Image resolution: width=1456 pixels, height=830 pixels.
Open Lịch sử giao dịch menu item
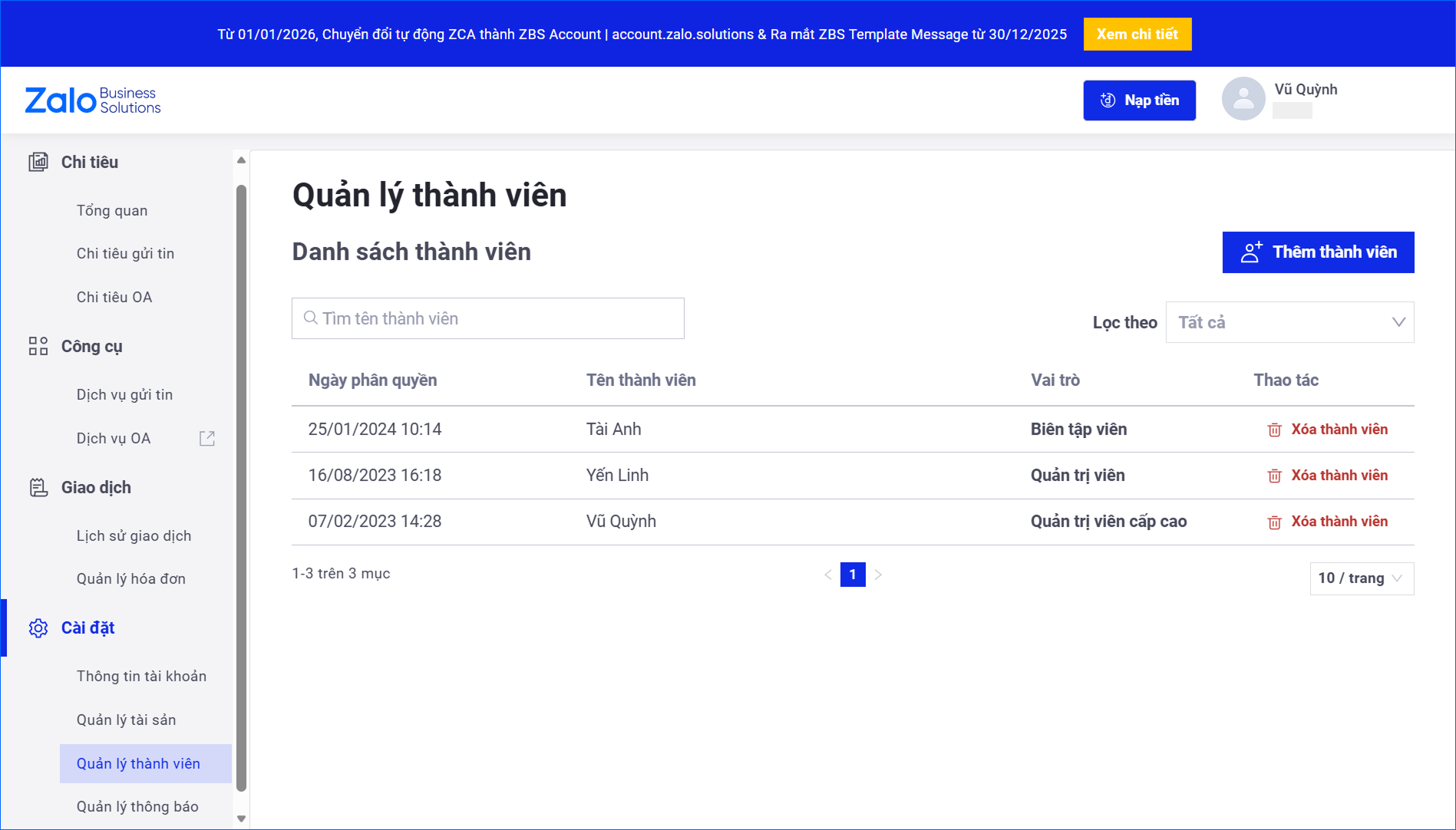(x=134, y=535)
